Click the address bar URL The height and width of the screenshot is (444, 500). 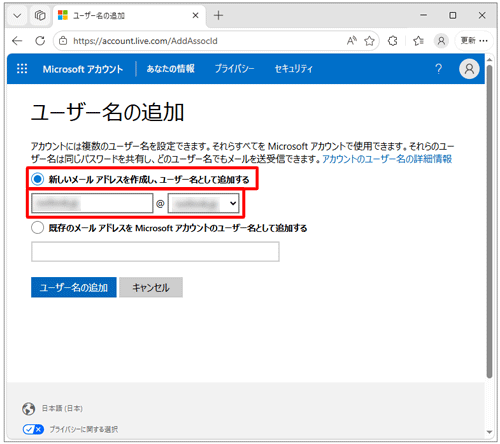coord(145,41)
